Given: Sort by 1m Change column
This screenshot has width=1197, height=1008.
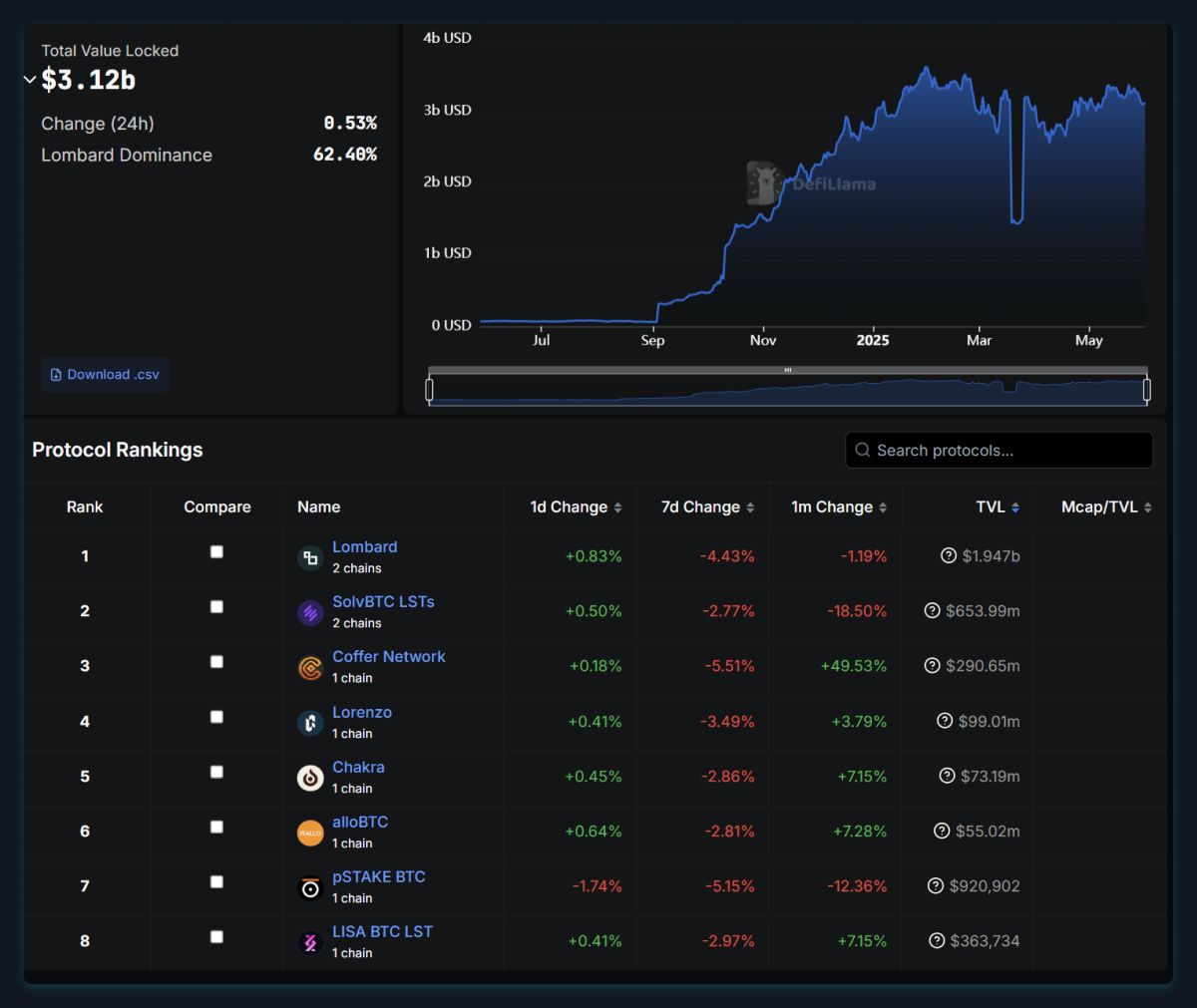Looking at the screenshot, I should coord(839,506).
